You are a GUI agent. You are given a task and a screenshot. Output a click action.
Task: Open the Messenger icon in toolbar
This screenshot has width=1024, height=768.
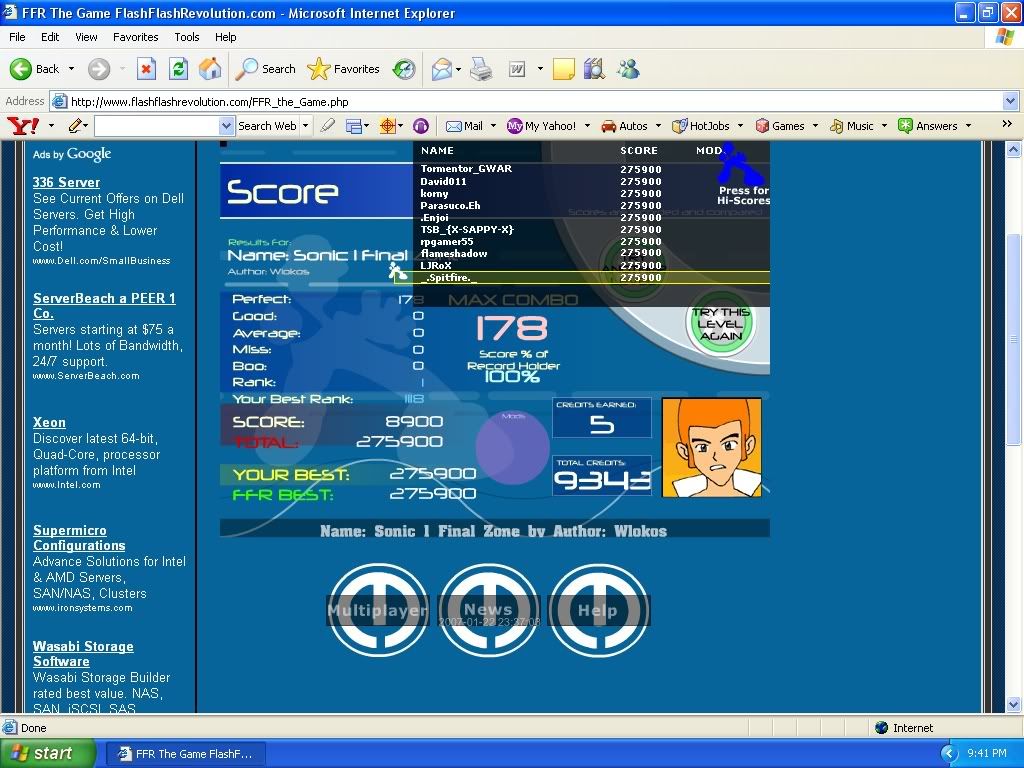[x=628, y=69]
